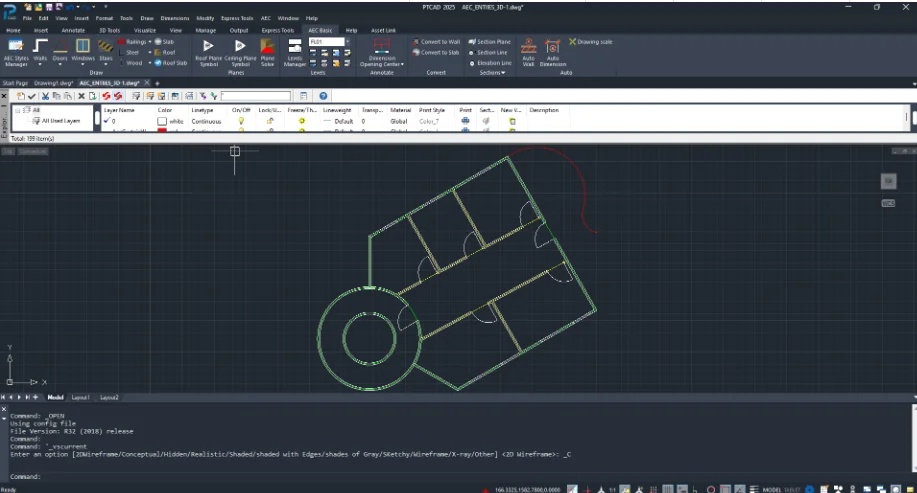Open the Wood dropdown

point(150,63)
